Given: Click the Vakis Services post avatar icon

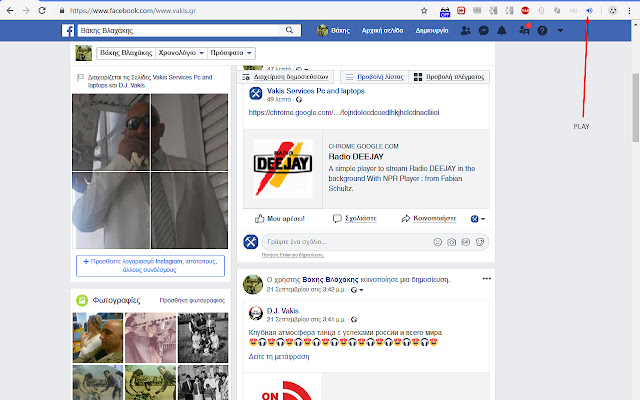Looking at the screenshot, I should click(256, 93).
